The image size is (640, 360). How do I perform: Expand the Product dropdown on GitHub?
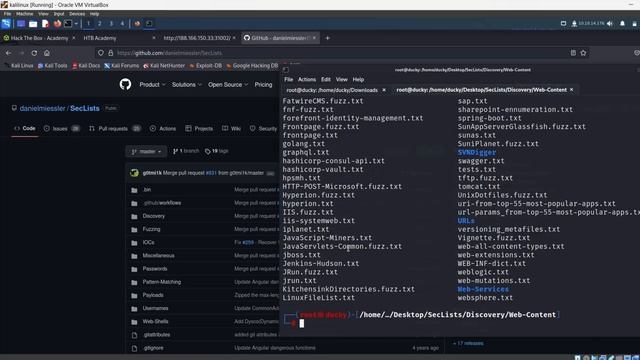pos(152,84)
